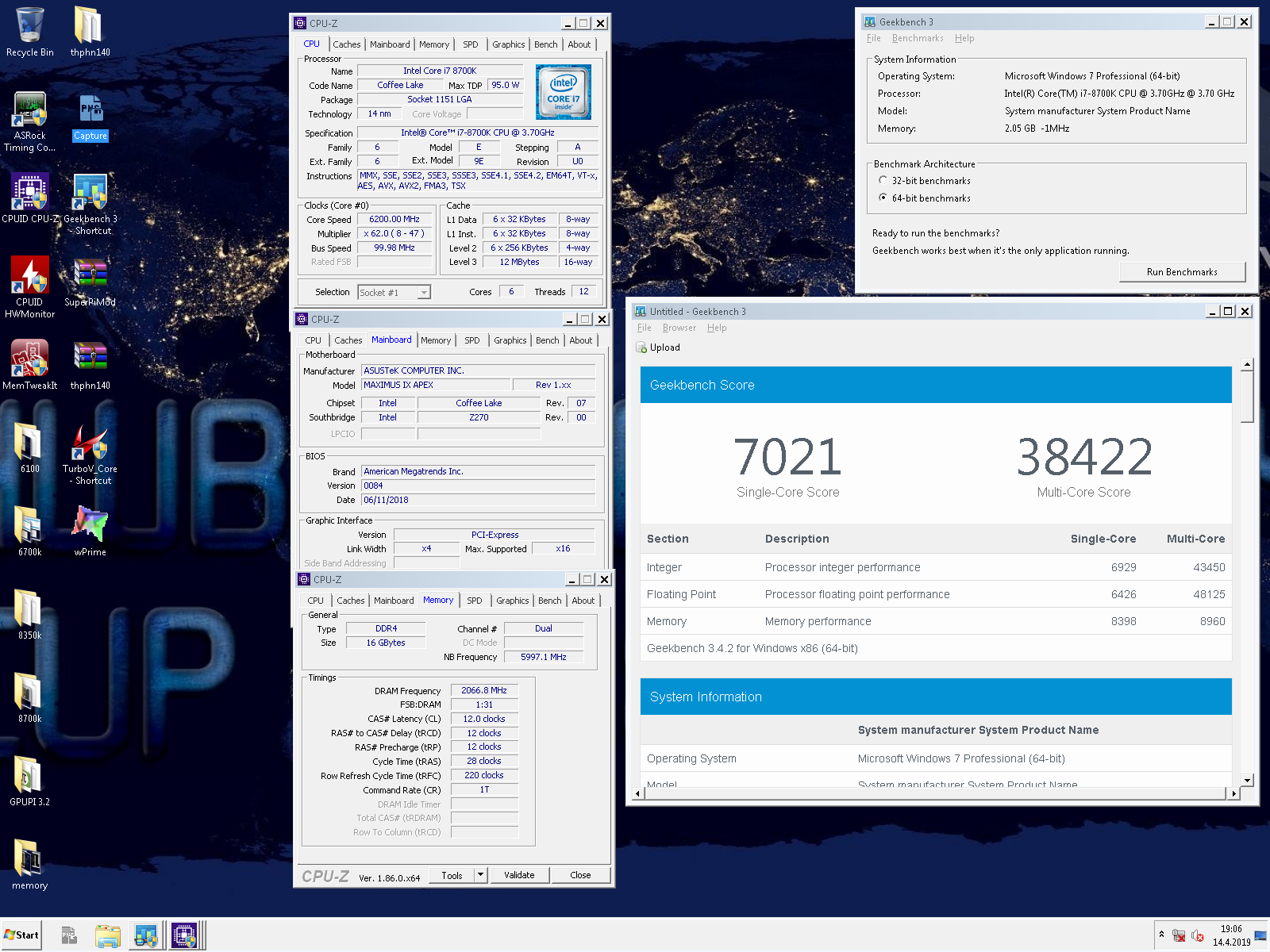The image size is (1270, 952).
Task: Expand the Tools dropdown arrow in CPU-Z
Action: [x=480, y=875]
